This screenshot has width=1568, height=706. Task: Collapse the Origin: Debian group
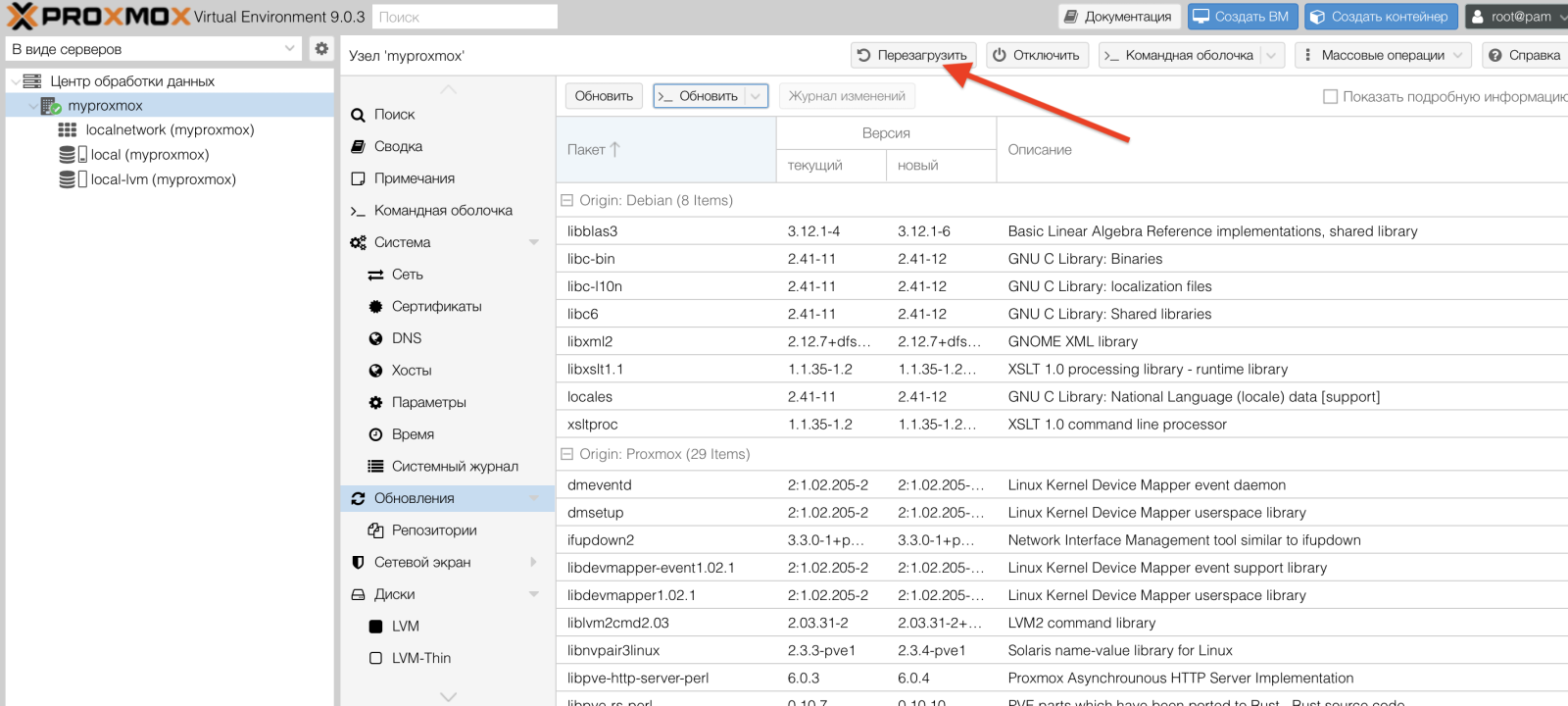[x=566, y=200]
